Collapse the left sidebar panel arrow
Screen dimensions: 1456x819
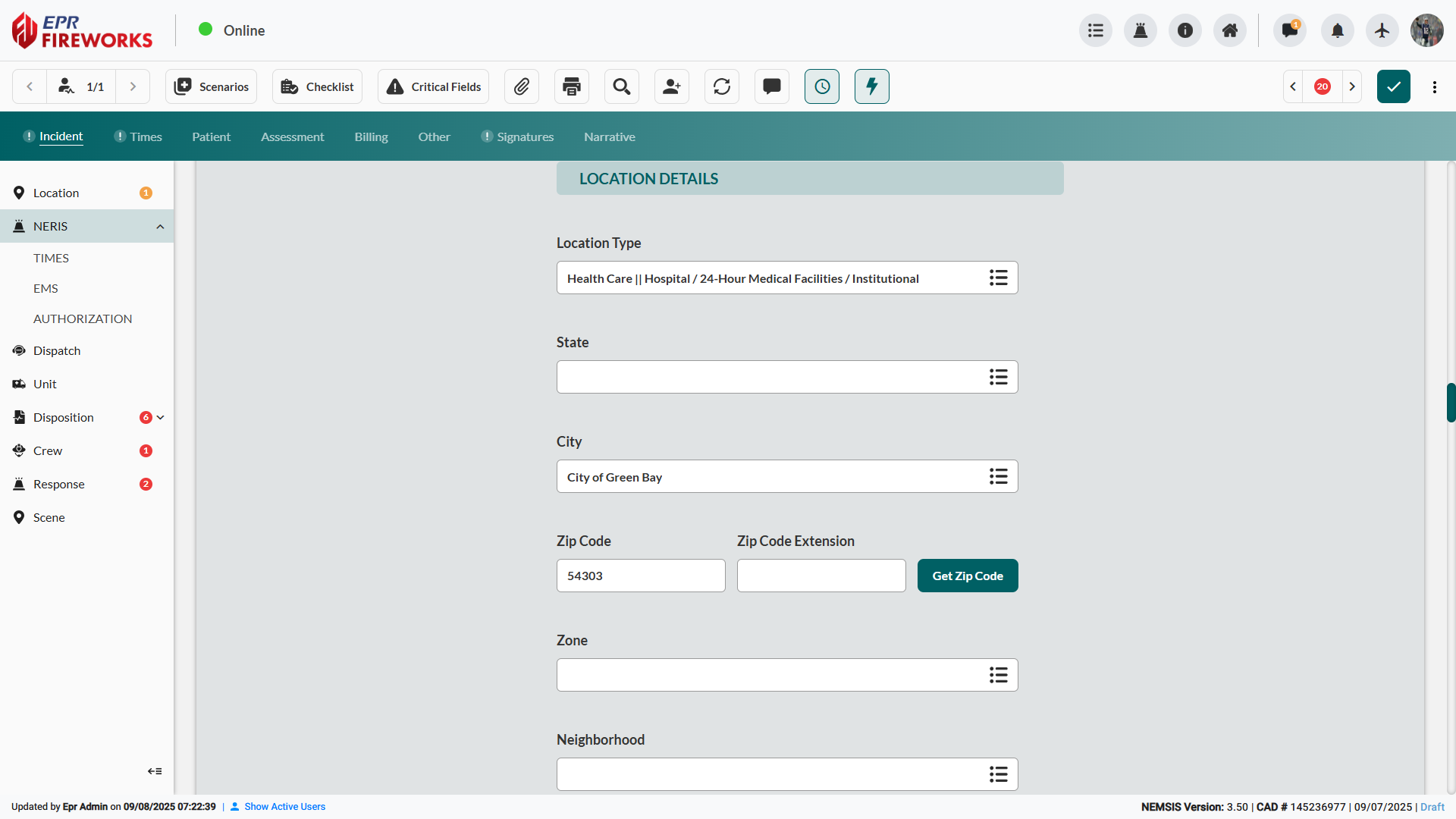coord(155,771)
